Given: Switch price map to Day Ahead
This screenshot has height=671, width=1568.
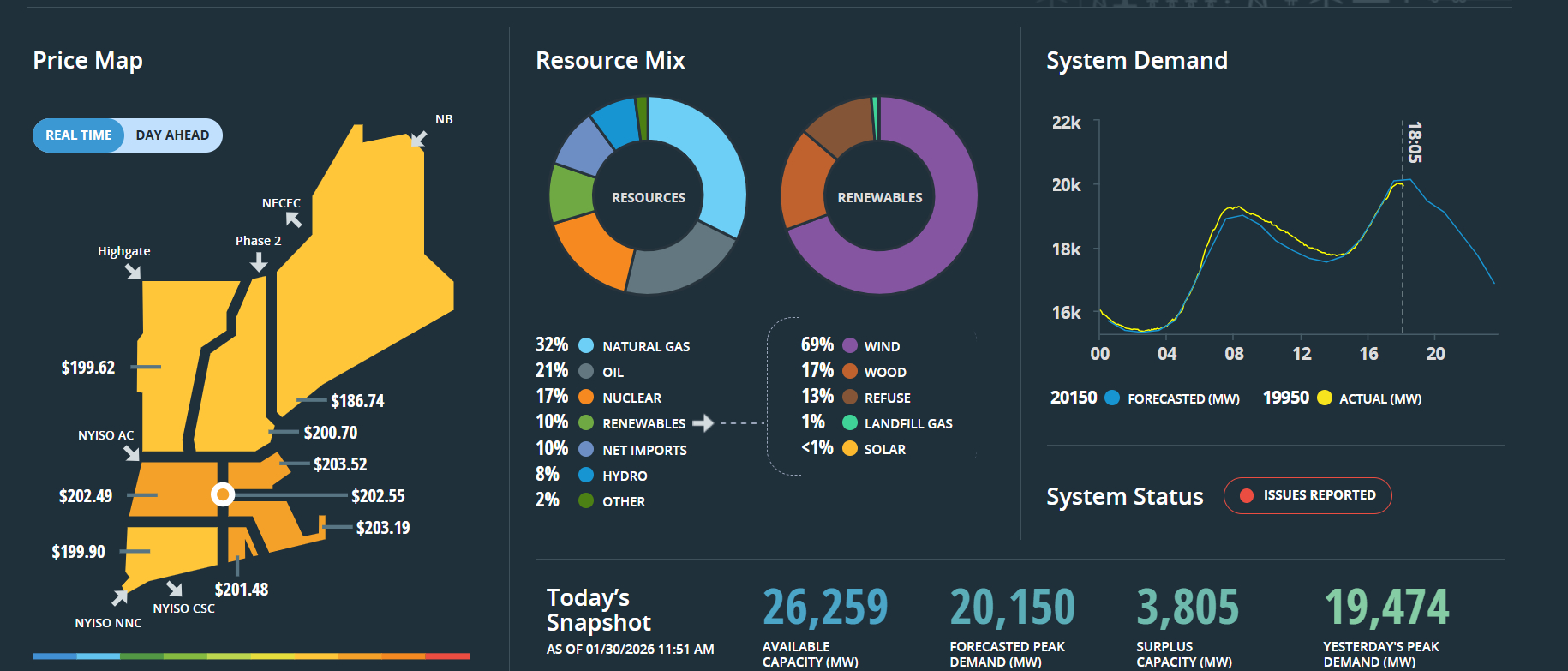Looking at the screenshot, I should (172, 135).
